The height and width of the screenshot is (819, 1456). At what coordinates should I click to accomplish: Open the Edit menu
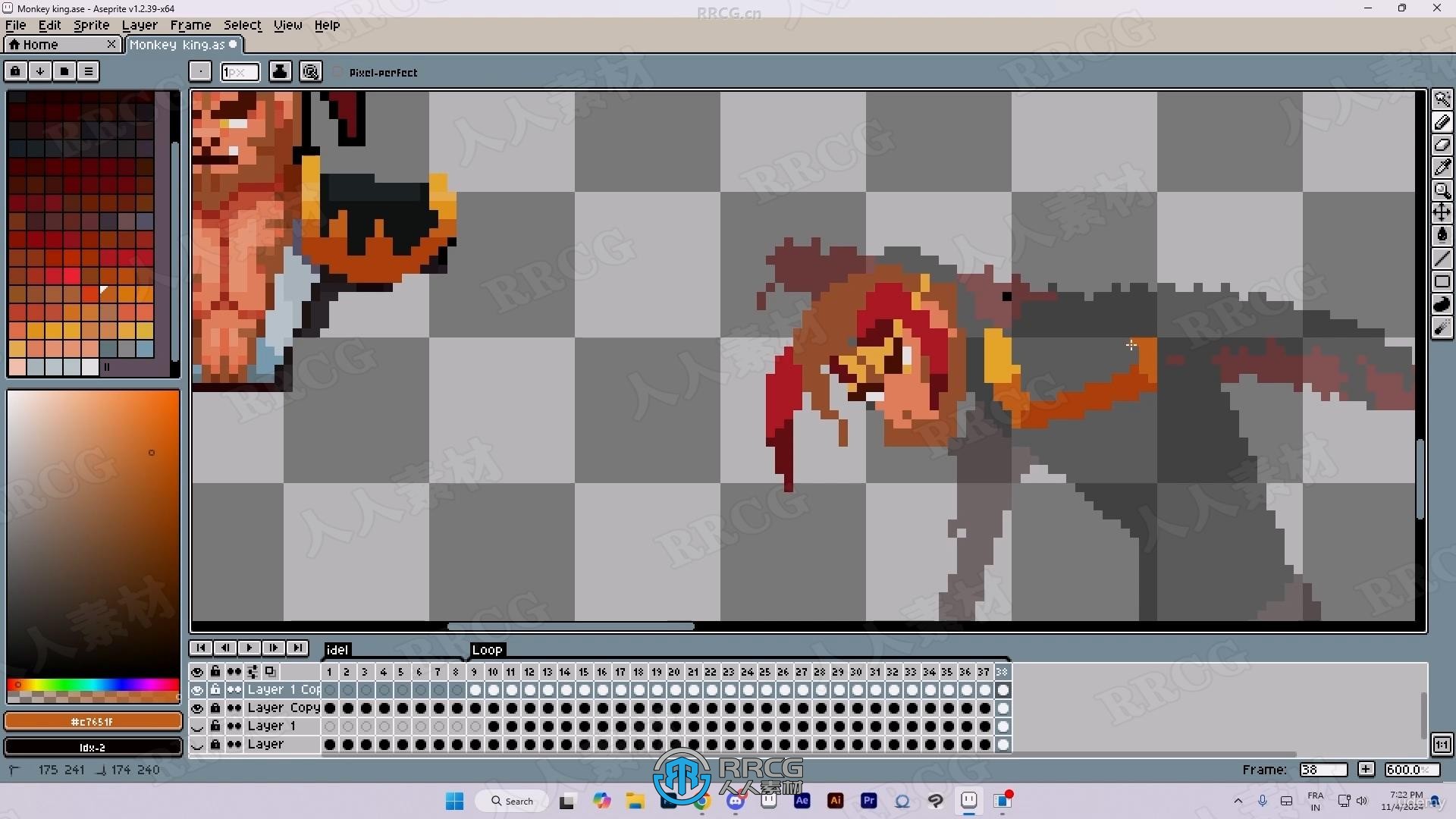point(49,25)
